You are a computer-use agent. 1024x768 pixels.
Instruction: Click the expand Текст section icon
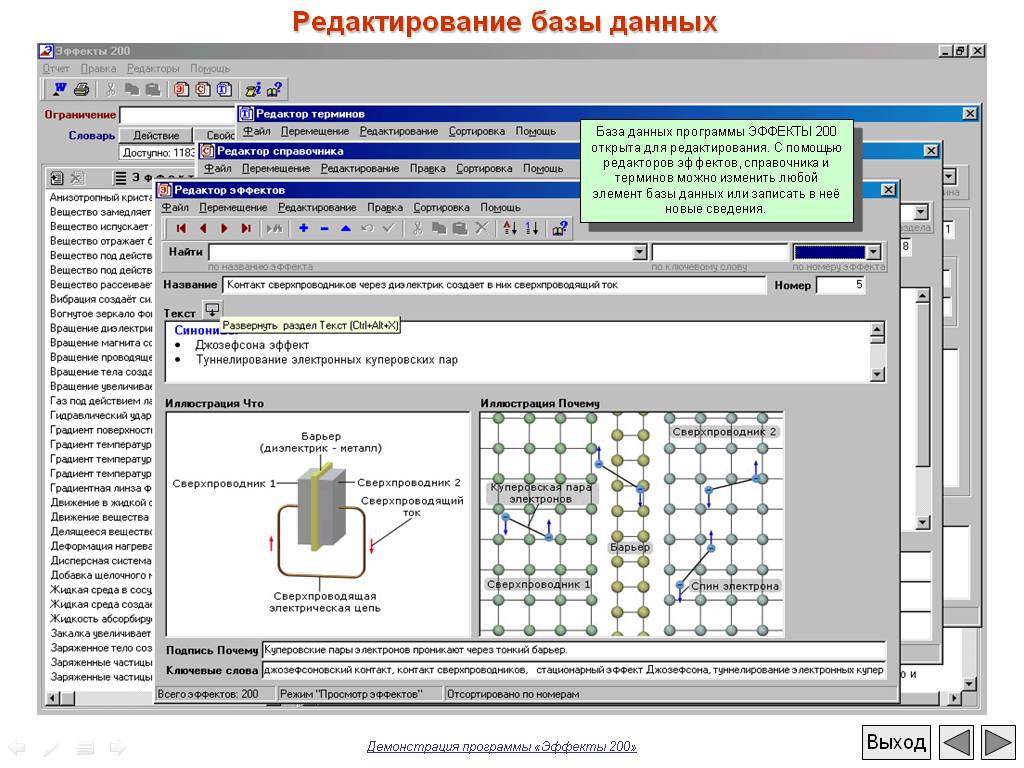(212, 310)
